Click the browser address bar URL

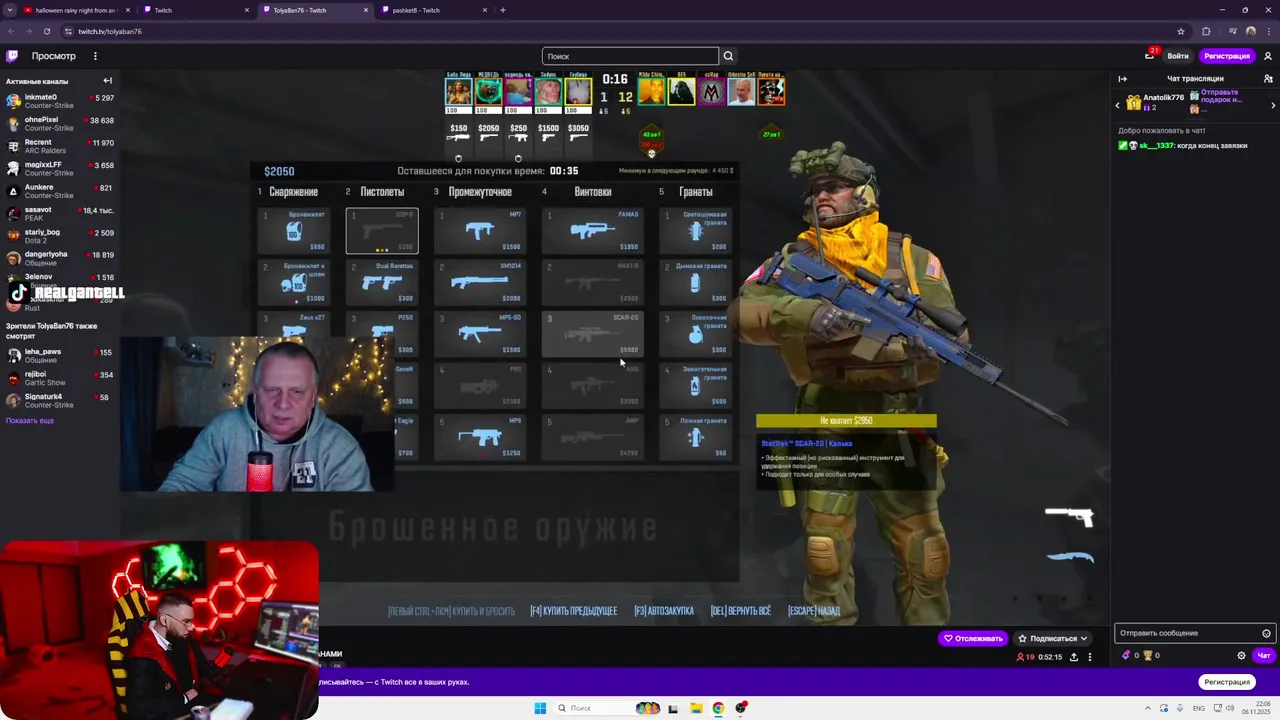click(110, 31)
